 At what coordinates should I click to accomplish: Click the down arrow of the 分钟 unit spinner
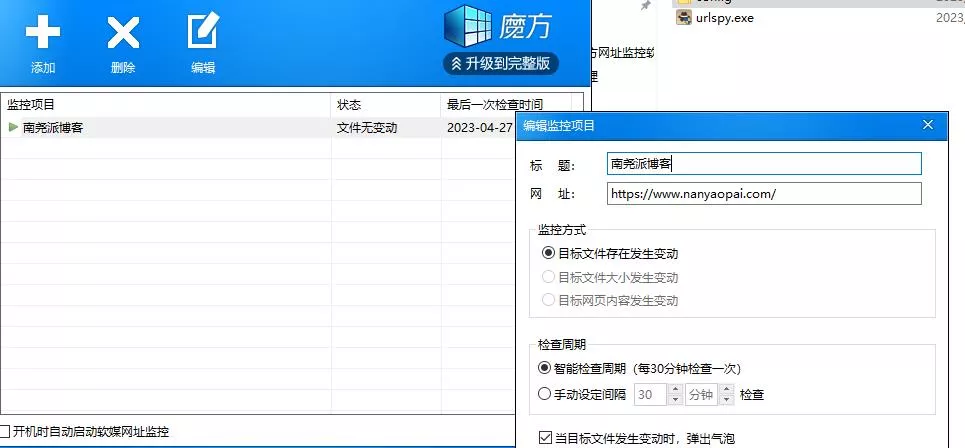coord(727,400)
